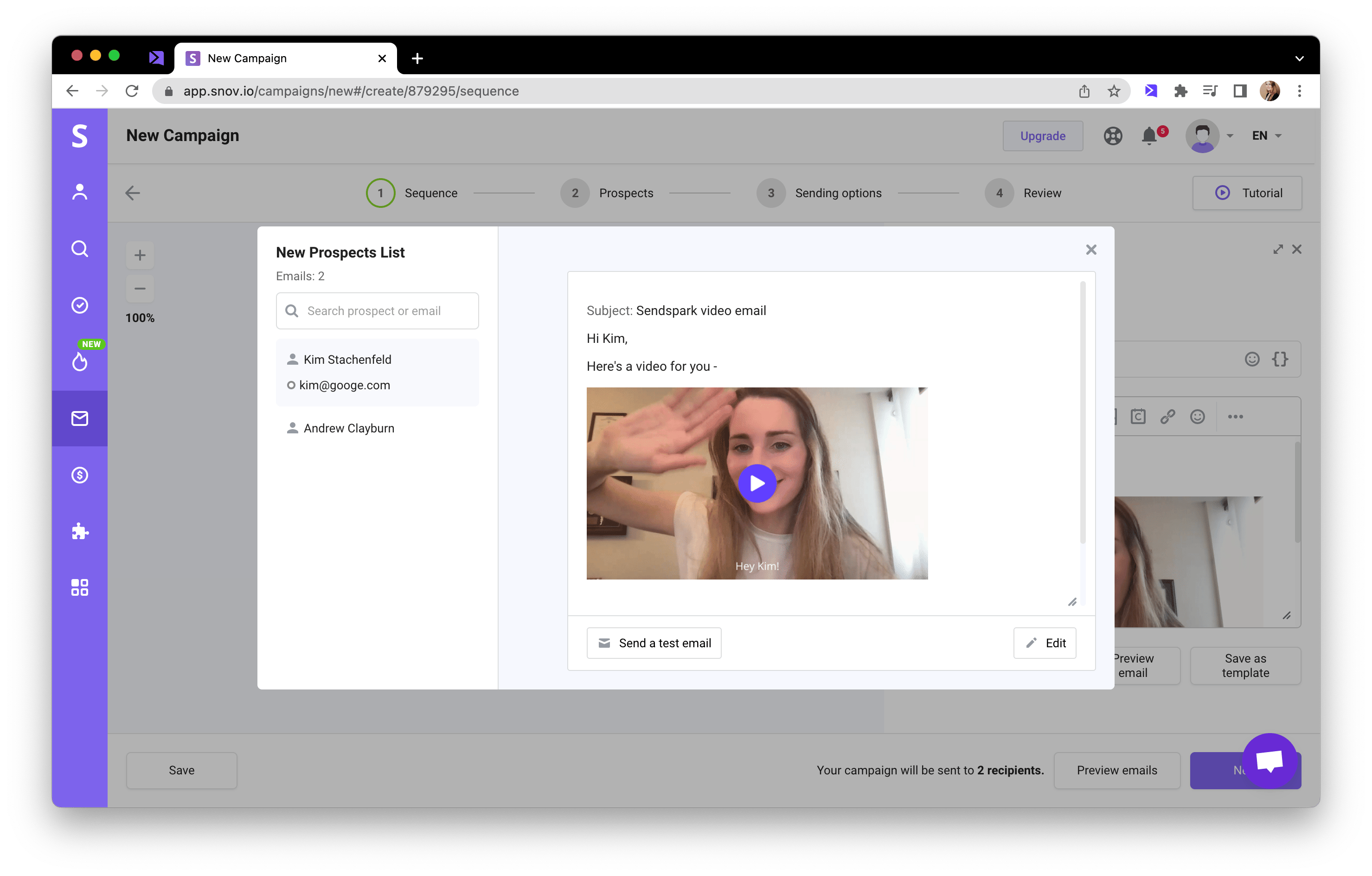Viewport: 1372px width, 876px height.
Task: Click Save as template button
Action: coord(1245,665)
